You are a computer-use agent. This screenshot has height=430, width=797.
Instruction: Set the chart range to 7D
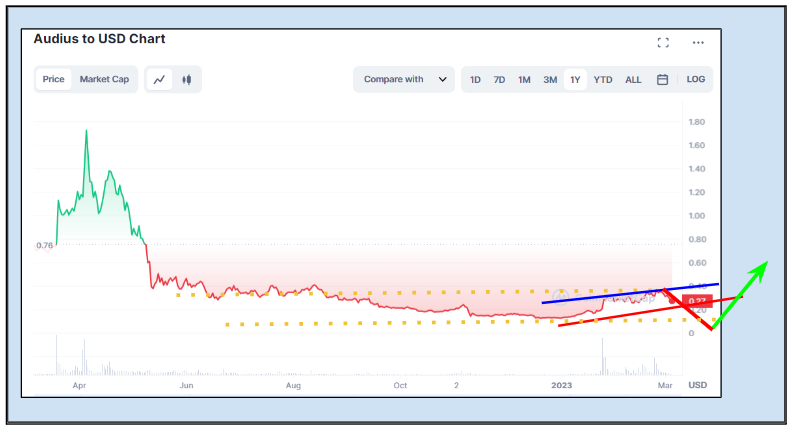tap(499, 80)
